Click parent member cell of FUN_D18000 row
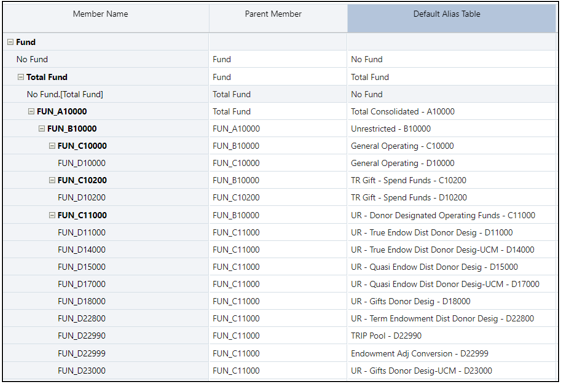Image resolution: width=561 pixels, height=384 pixels. [x=278, y=301]
